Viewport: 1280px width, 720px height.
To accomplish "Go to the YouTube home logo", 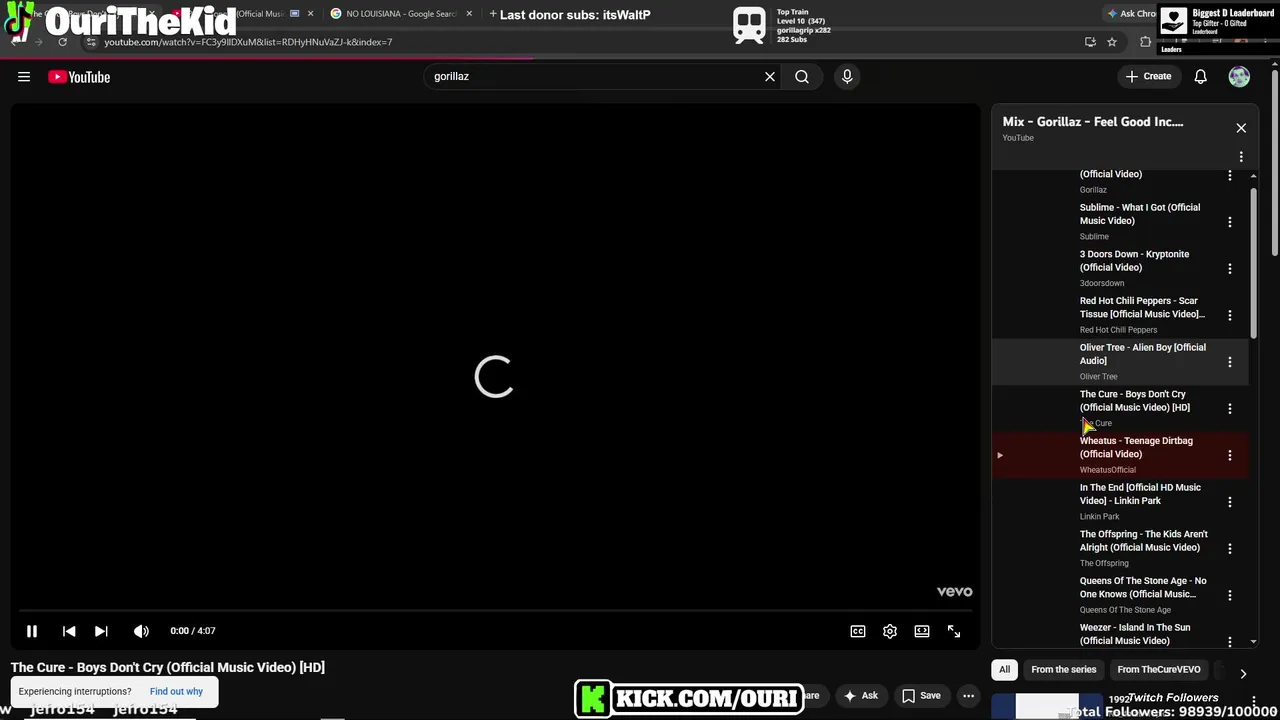I will click(79, 77).
